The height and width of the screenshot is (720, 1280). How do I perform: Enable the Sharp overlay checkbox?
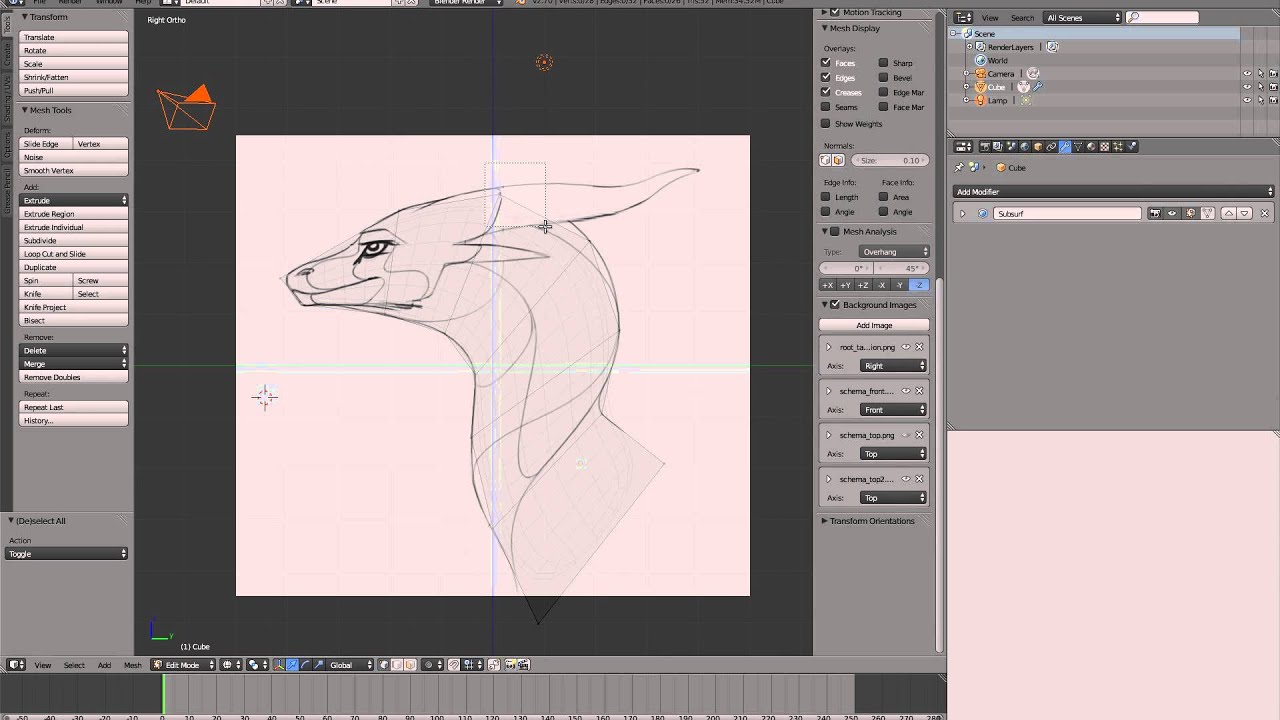point(883,63)
